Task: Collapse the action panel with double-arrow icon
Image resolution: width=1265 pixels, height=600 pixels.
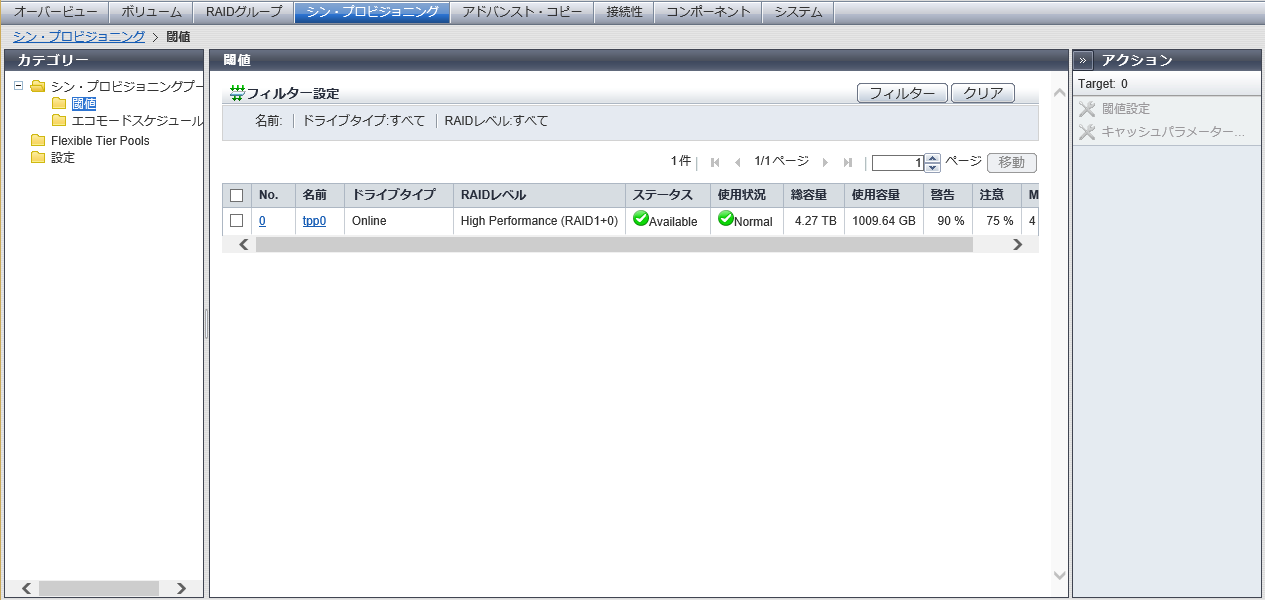Action: [1084, 60]
